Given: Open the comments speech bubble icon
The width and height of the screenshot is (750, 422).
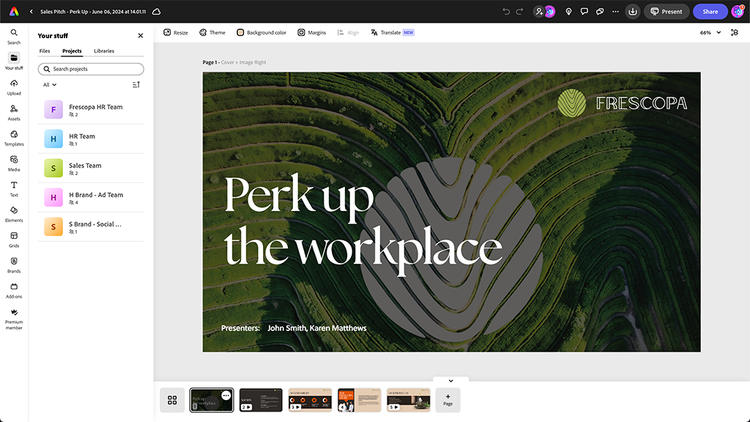Looking at the screenshot, I should (x=584, y=11).
